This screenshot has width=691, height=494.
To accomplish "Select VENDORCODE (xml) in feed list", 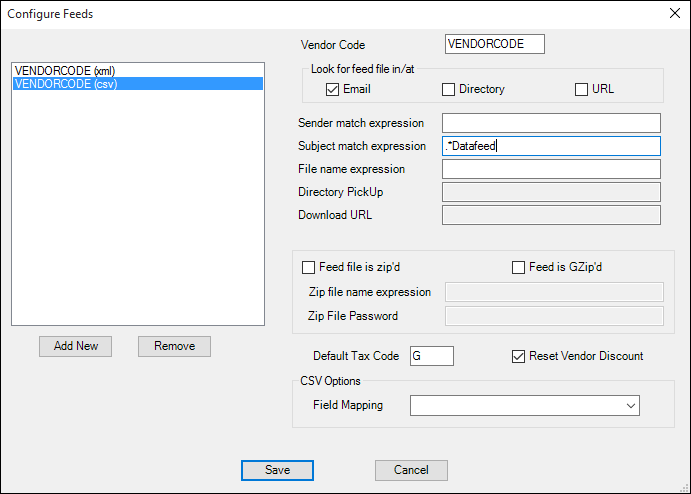I will point(137,71).
